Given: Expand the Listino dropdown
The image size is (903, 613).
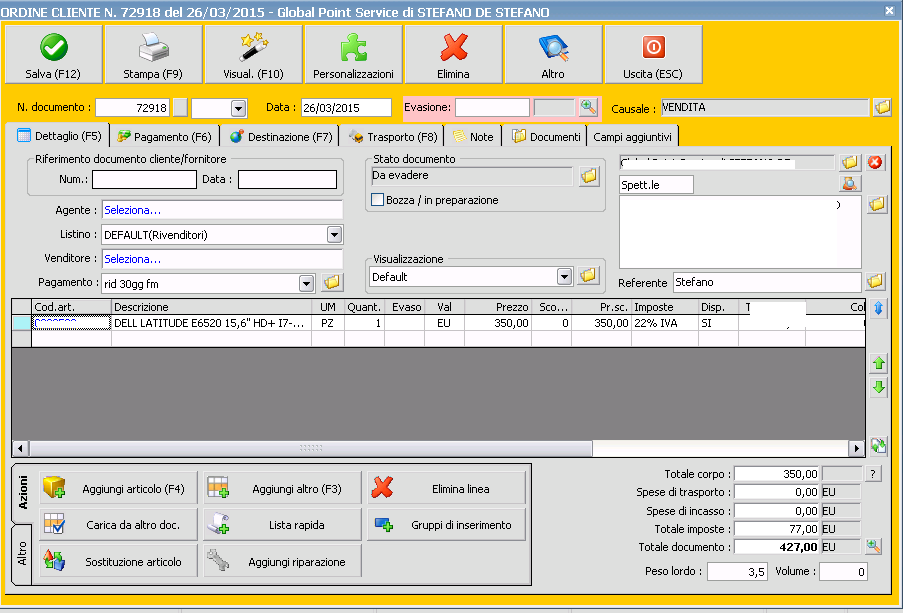Looking at the screenshot, I should click(334, 235).
